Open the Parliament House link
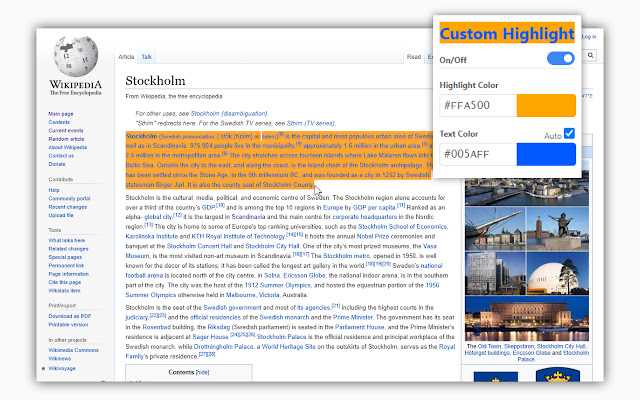The image size is (640, 400). [x=360, y=327]
